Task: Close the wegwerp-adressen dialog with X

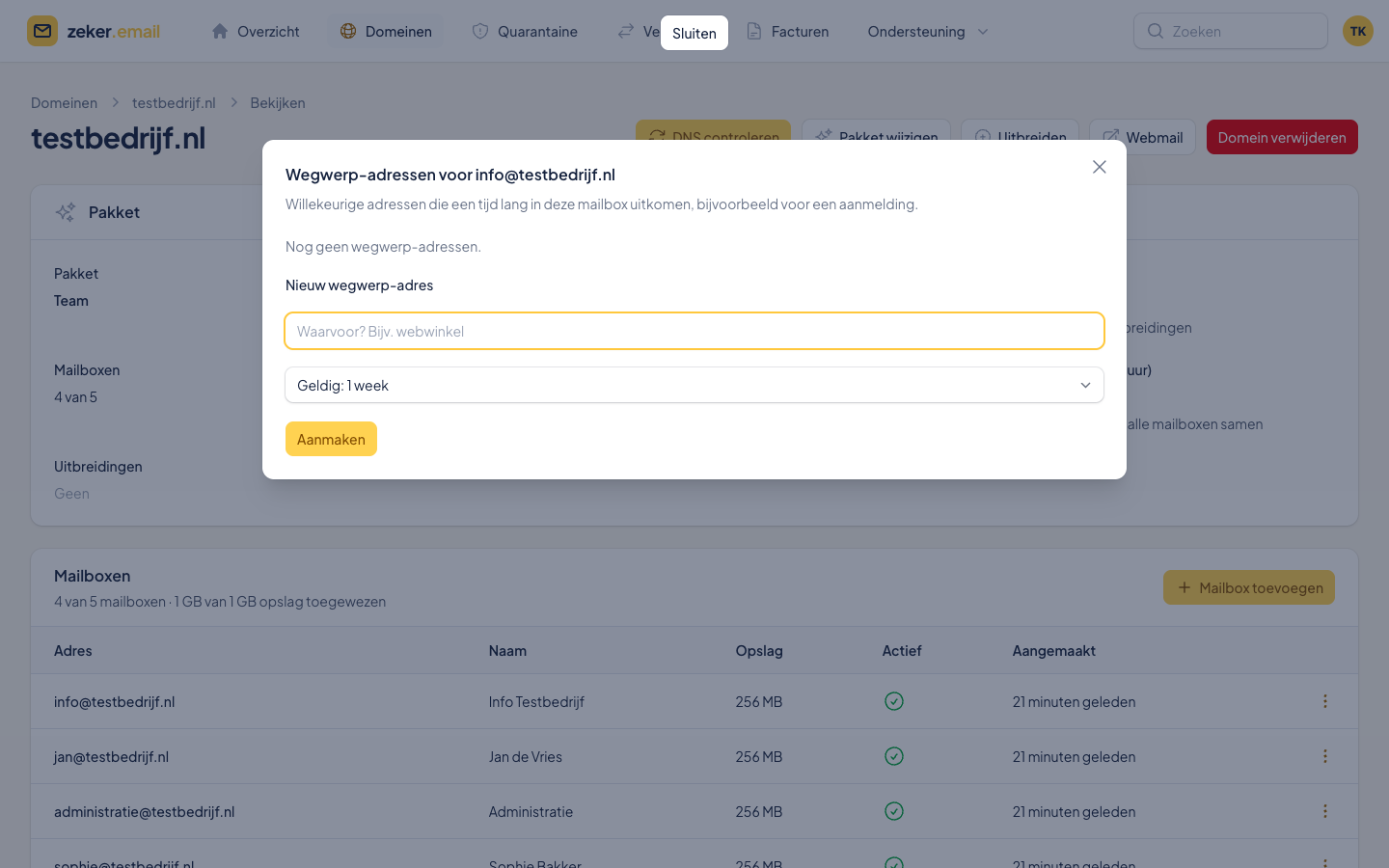Action: [x=1099, y=167]
